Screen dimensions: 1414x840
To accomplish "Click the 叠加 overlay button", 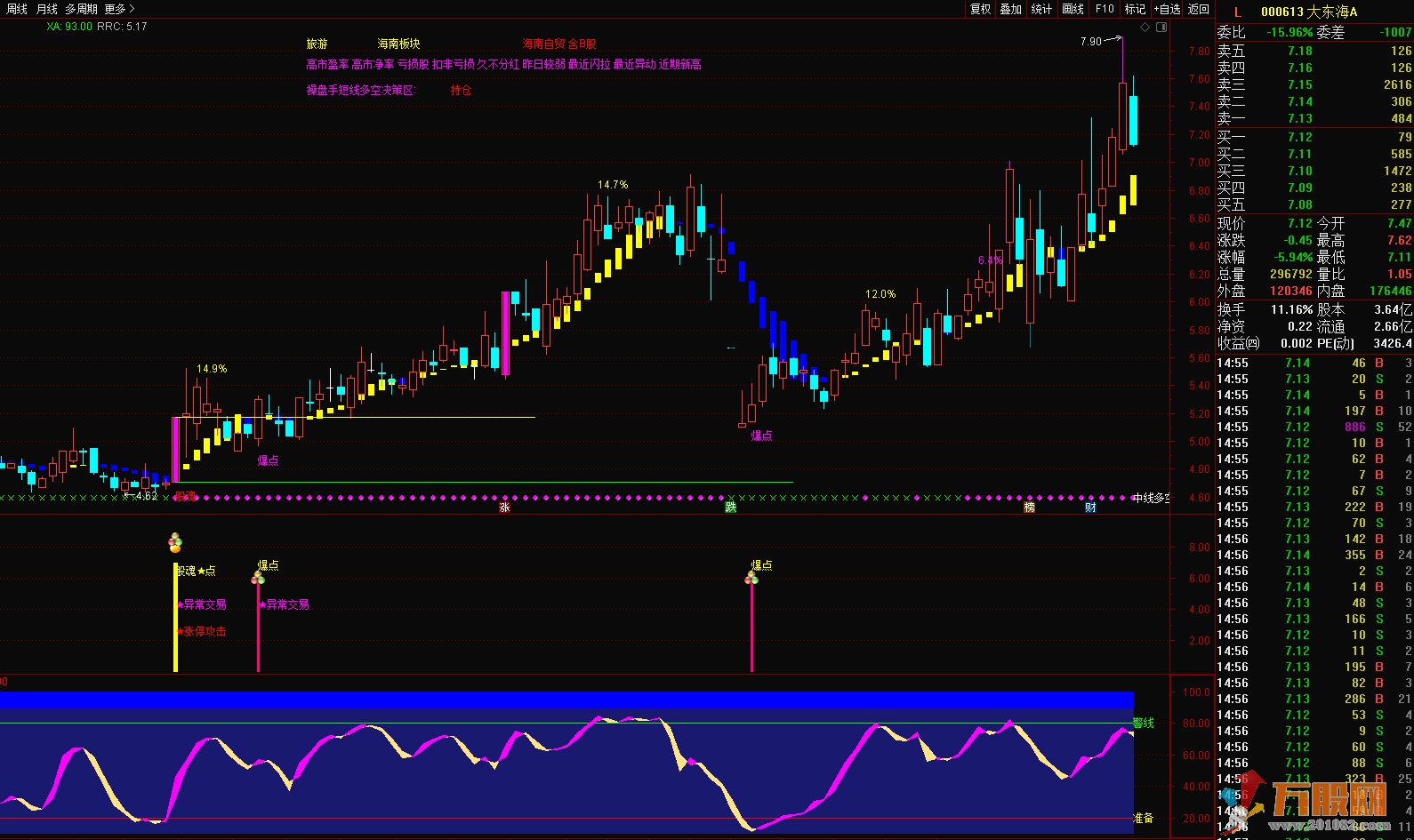I will [x=1010, y=9].
